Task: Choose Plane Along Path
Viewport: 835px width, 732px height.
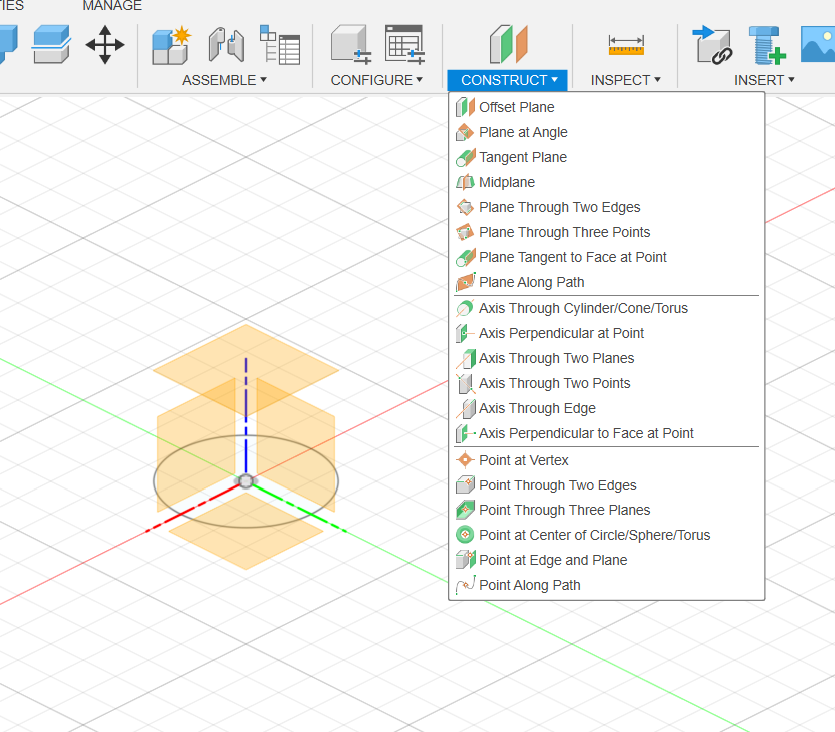Action: (607, 282)
